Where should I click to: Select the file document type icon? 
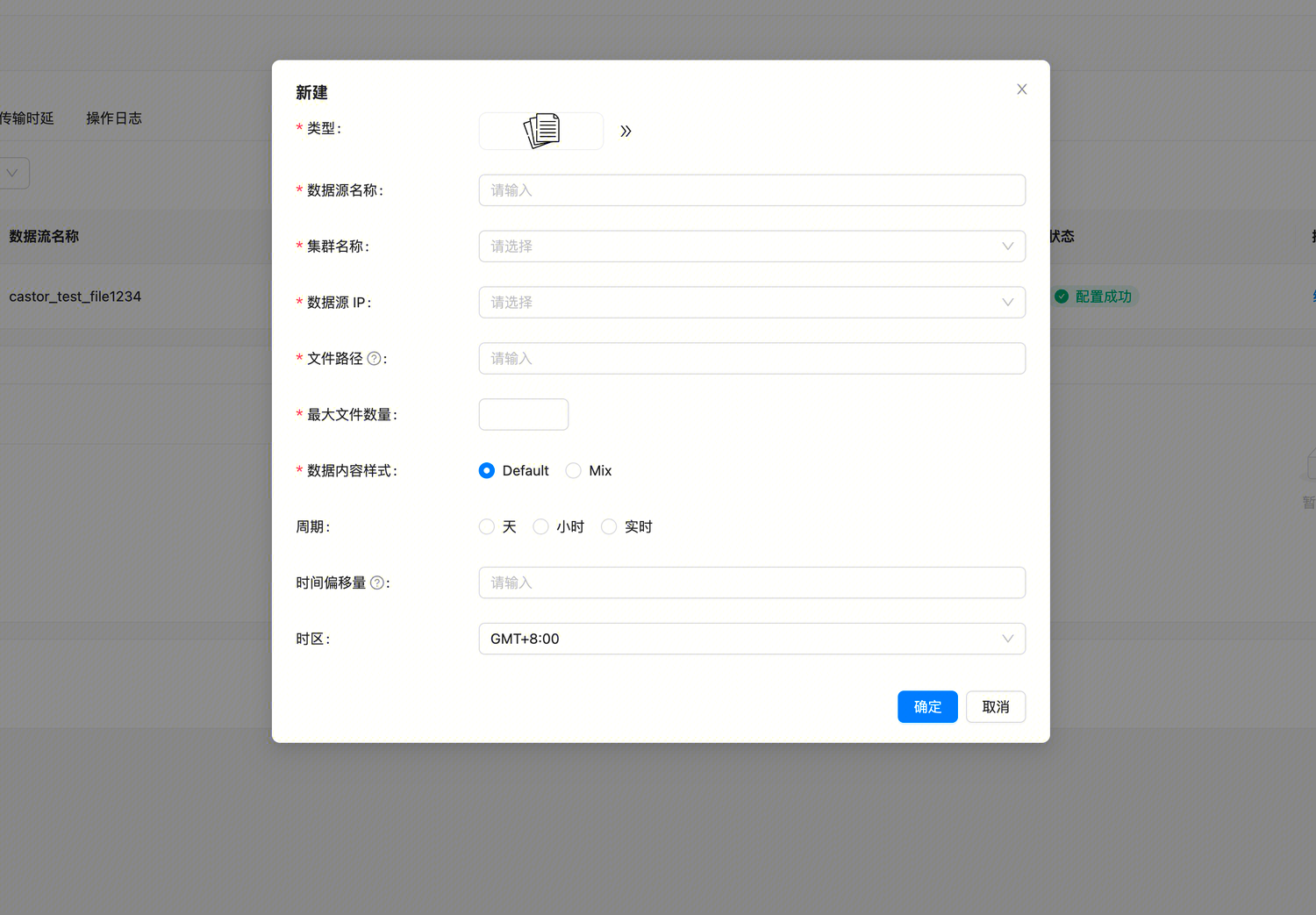coord(541,131)
